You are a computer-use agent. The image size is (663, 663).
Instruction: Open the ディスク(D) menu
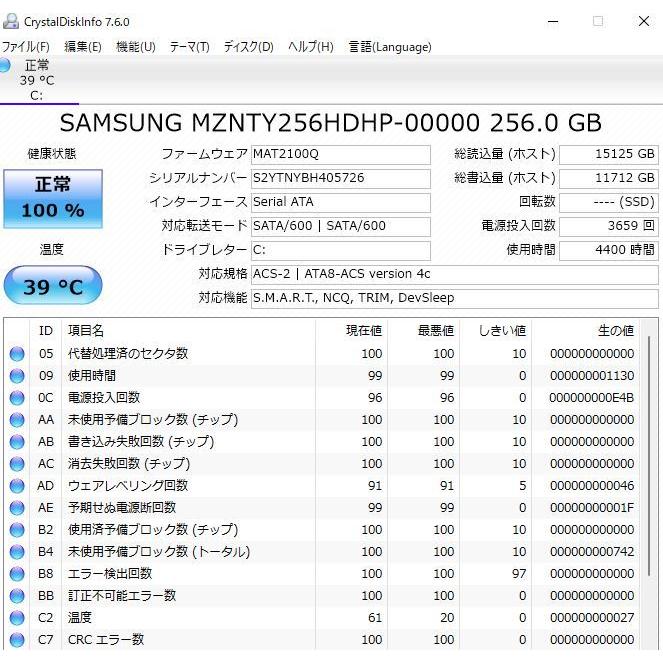coord(249,47)
